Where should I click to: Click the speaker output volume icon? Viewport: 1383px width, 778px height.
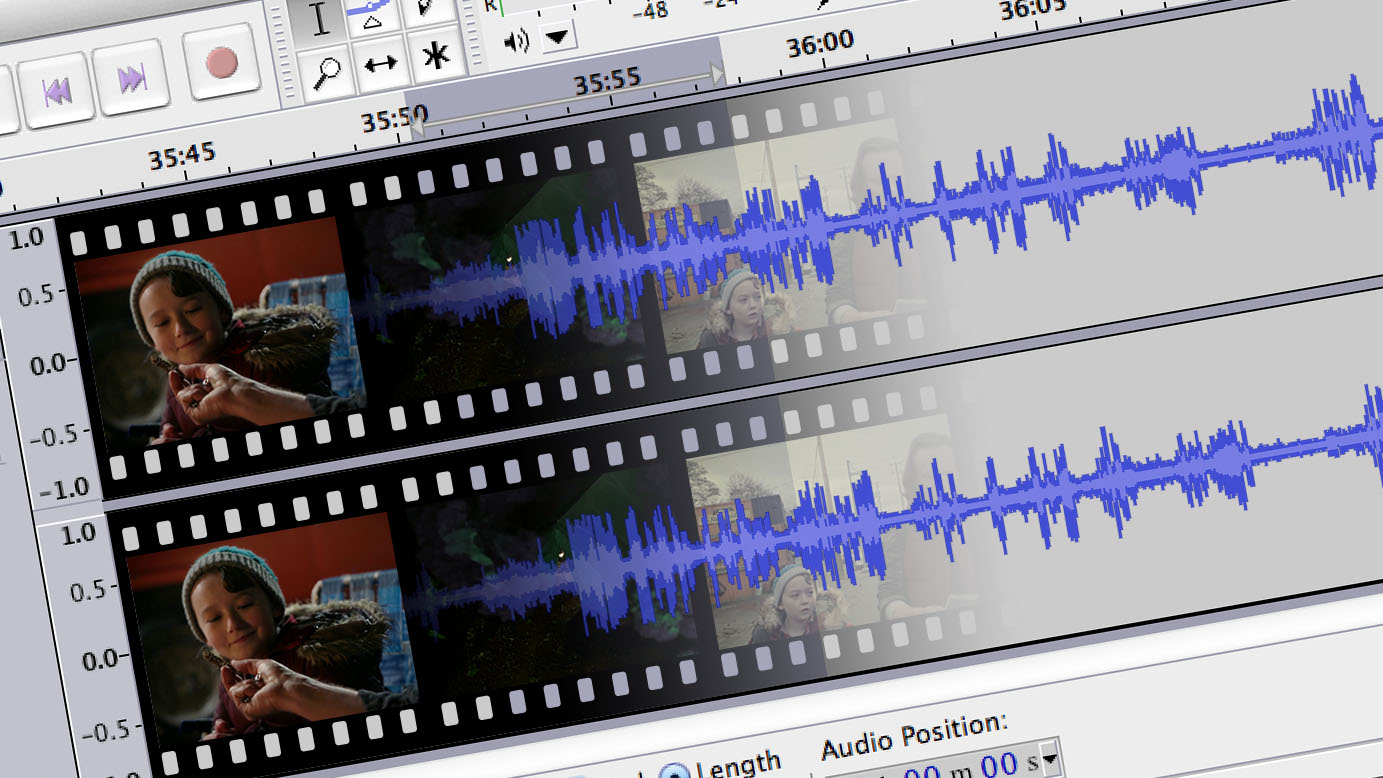[x=516, y=42]
